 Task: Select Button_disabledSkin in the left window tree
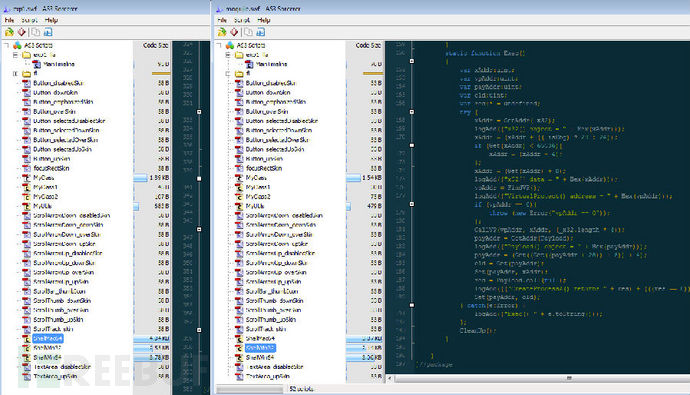pyautogui.click(x=58, y=83)
